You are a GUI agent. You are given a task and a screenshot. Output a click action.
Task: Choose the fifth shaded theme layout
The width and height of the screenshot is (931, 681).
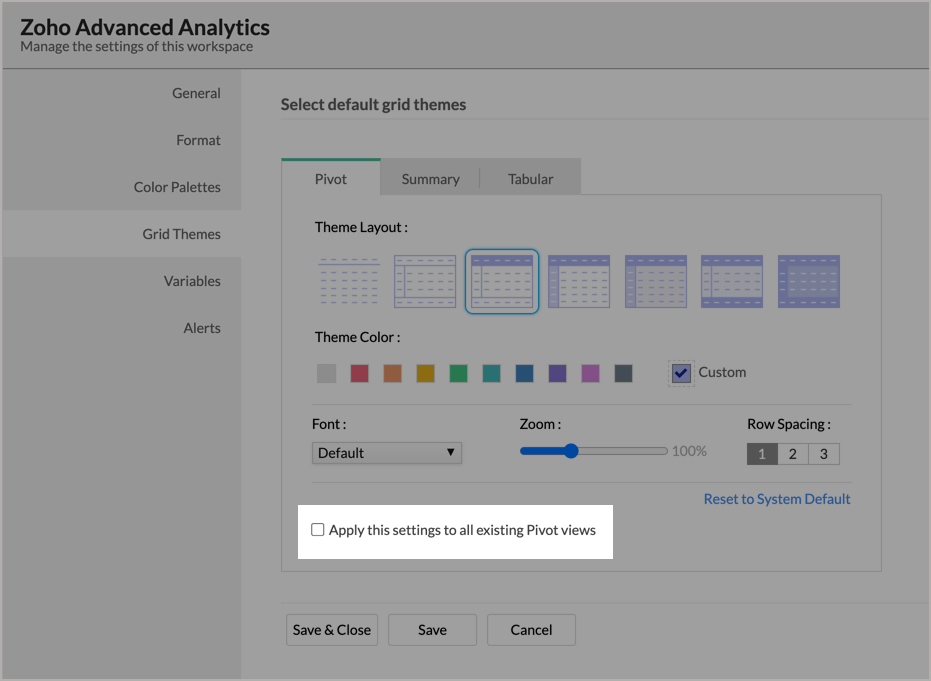click(656, 281)
